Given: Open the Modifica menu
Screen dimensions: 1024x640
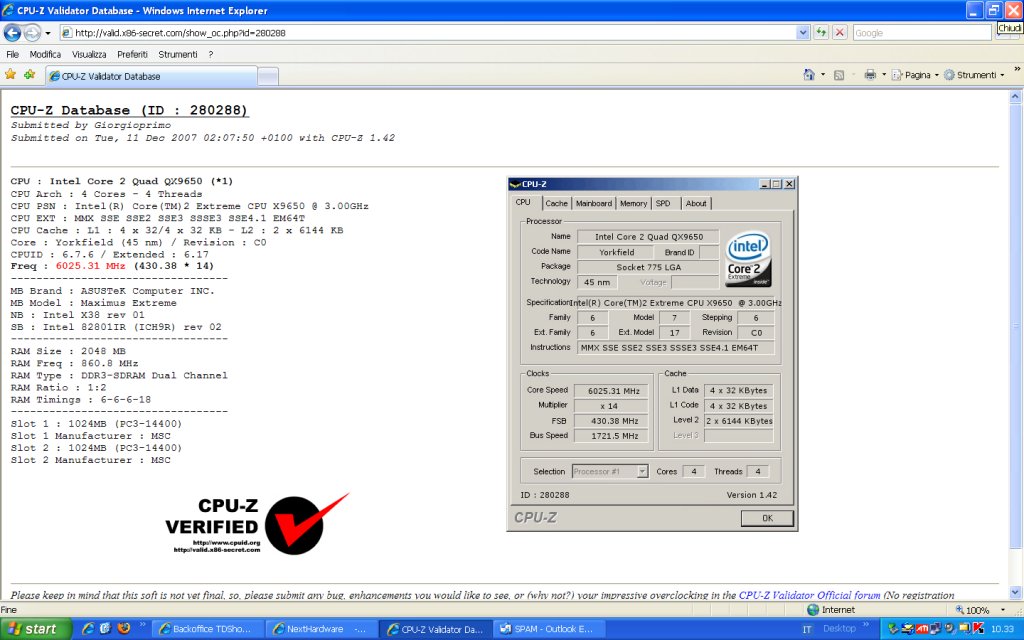Looking at the screenshot, I should point(45,54).
